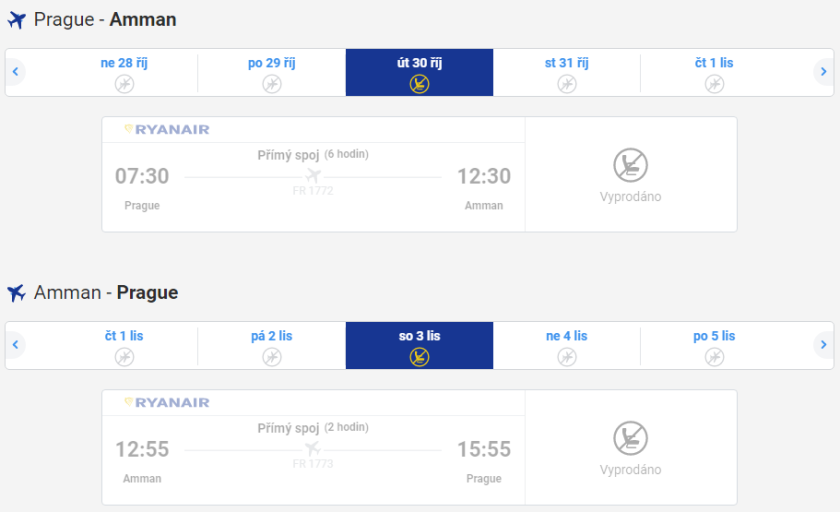Click the outbound Prague - Amman airplane icon
The height and width of the screenshot is (512, 840).
coord(16,20)
